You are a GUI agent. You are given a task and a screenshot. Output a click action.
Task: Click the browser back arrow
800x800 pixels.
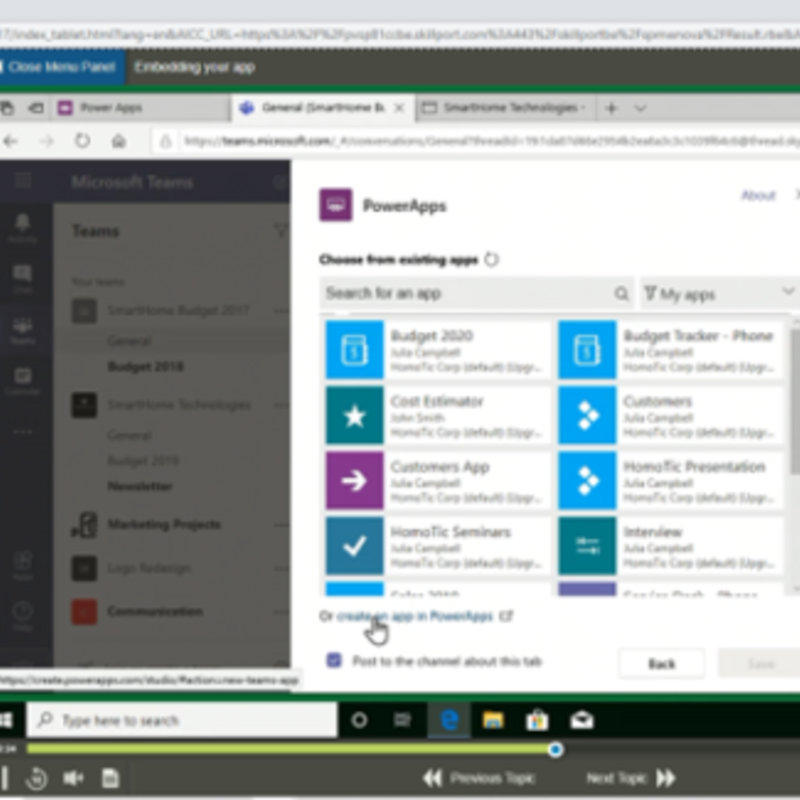point(11,141)
